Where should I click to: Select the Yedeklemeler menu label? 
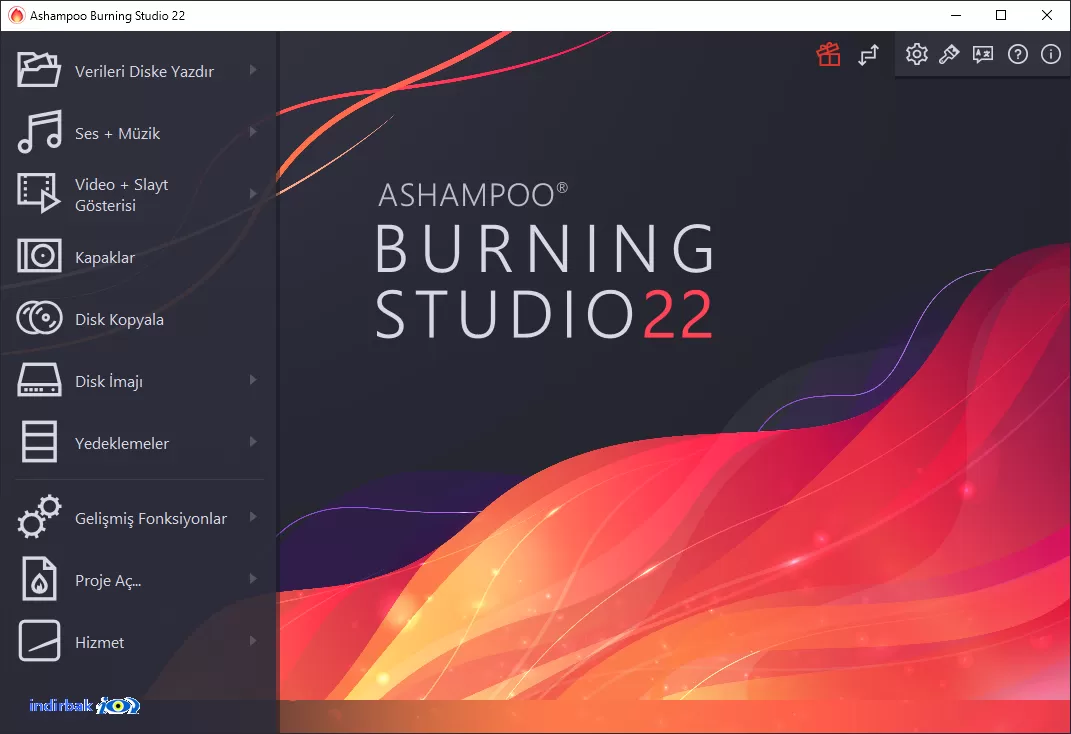122,443
